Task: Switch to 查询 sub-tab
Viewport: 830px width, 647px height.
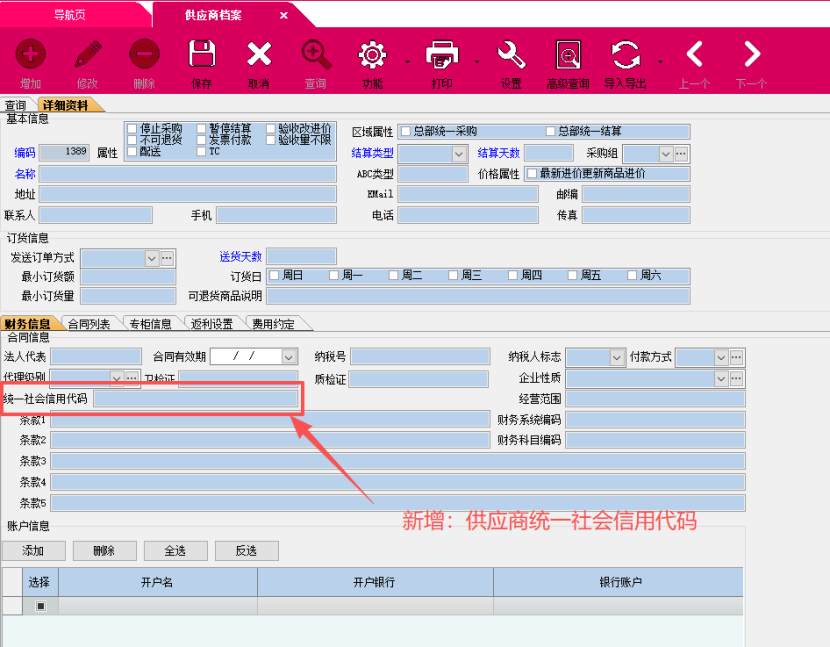Action: click(x=16, y=105)
